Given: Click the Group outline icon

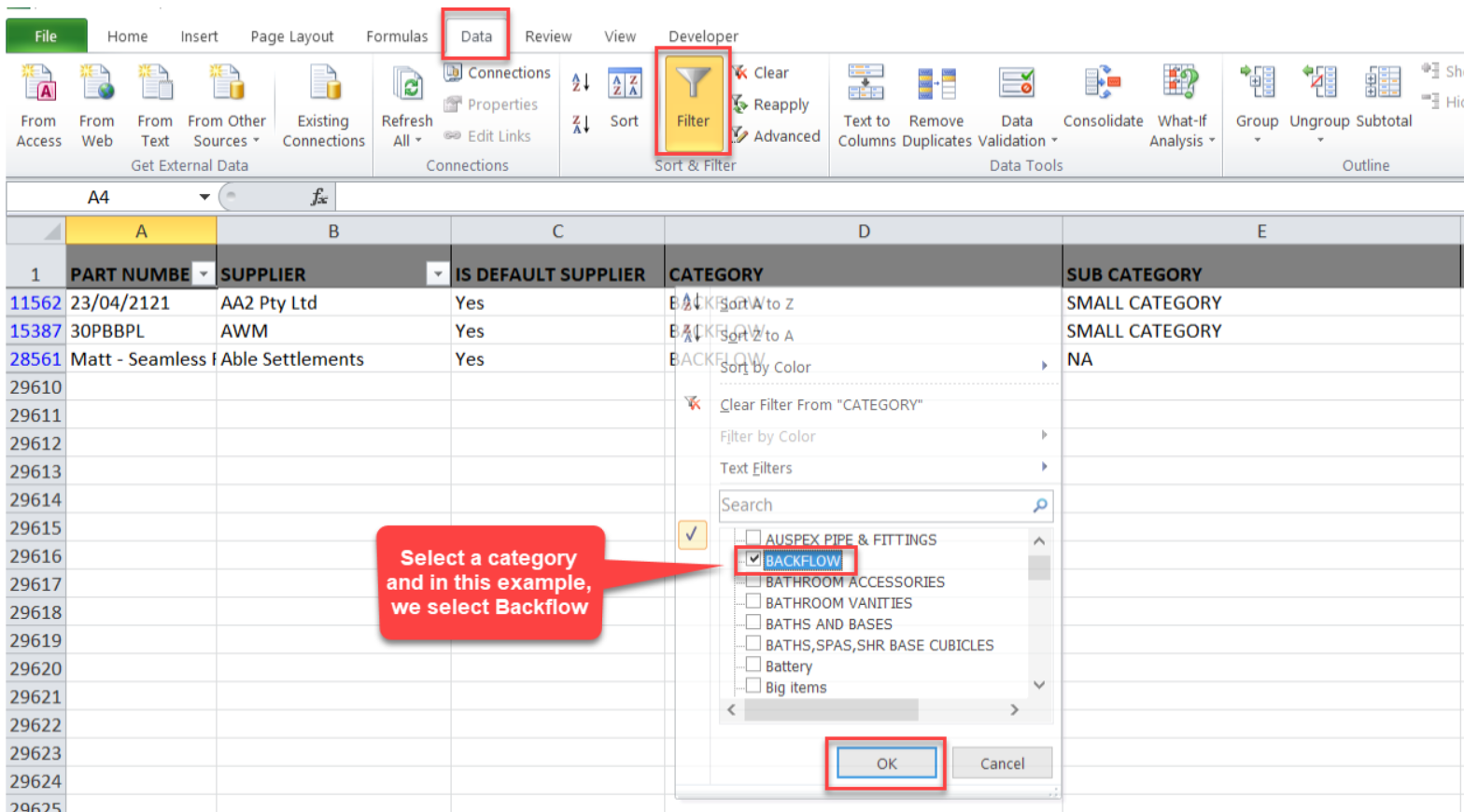Looking at the screenshot, I should tap(1257, 86).
